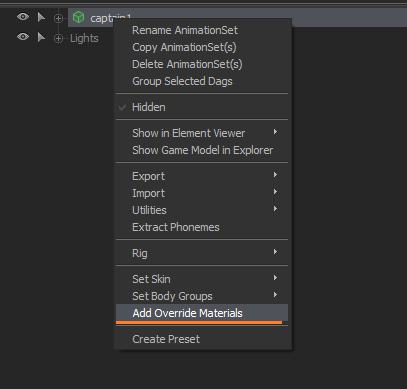Choose Group Selected Dags

[x=202, y=81]
